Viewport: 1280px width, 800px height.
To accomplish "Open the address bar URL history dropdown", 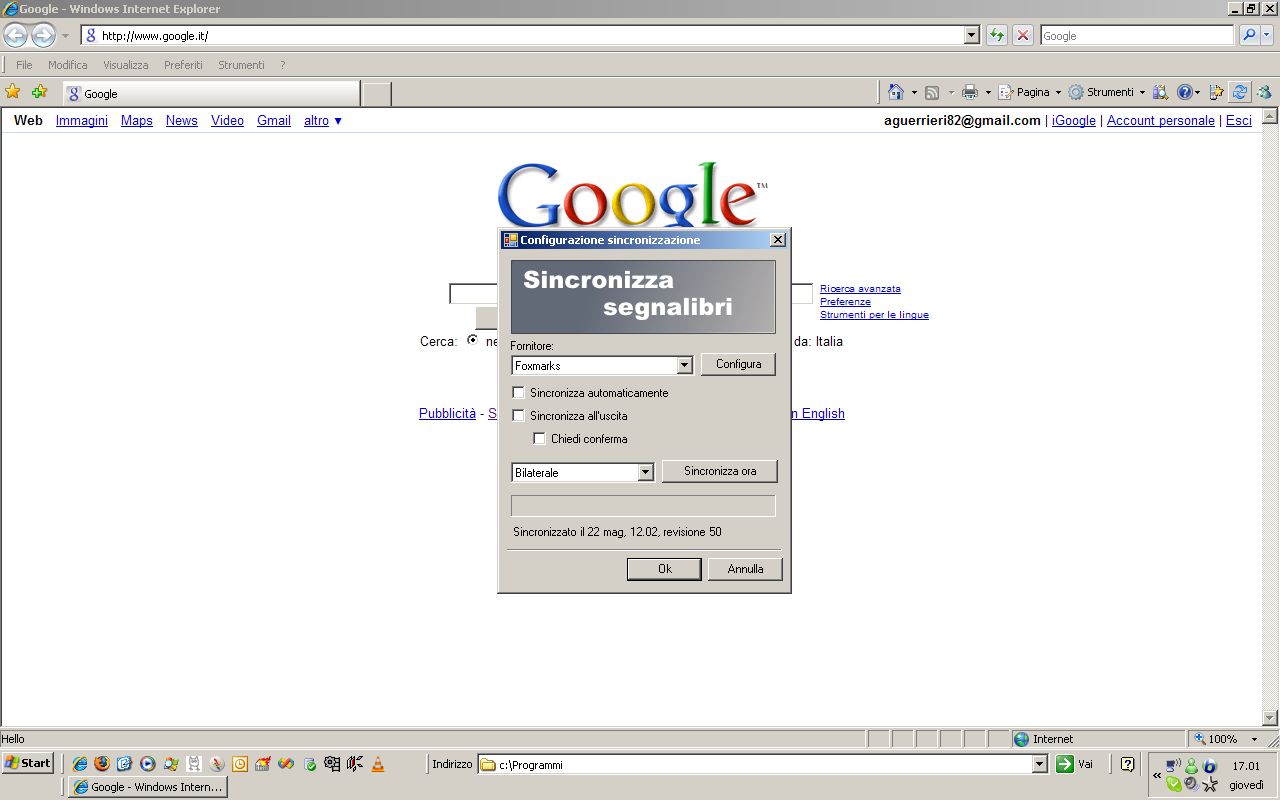I will [x=971, y=35].
